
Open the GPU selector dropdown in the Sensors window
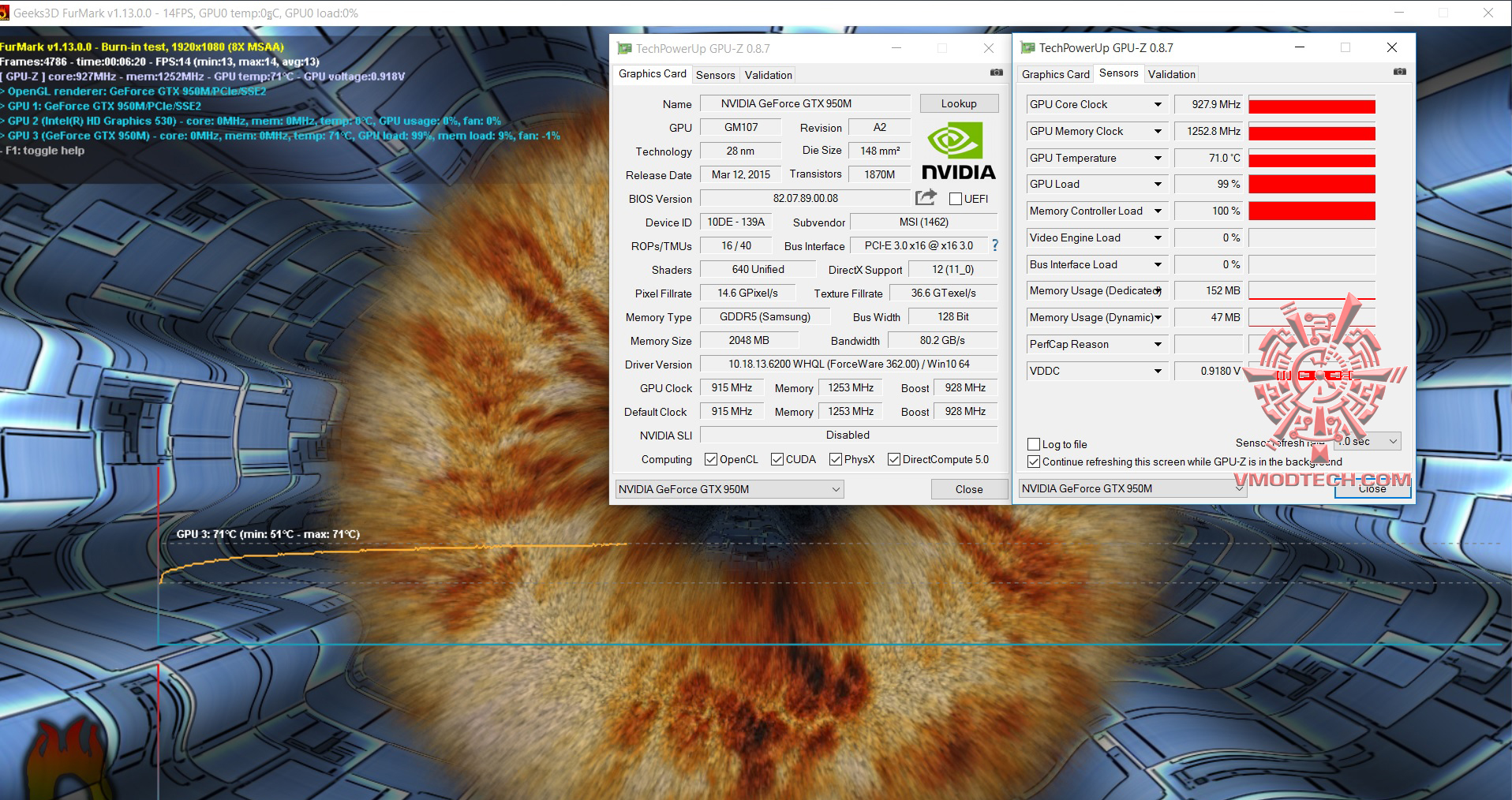pyautogui.click(x=1132, y=488)
